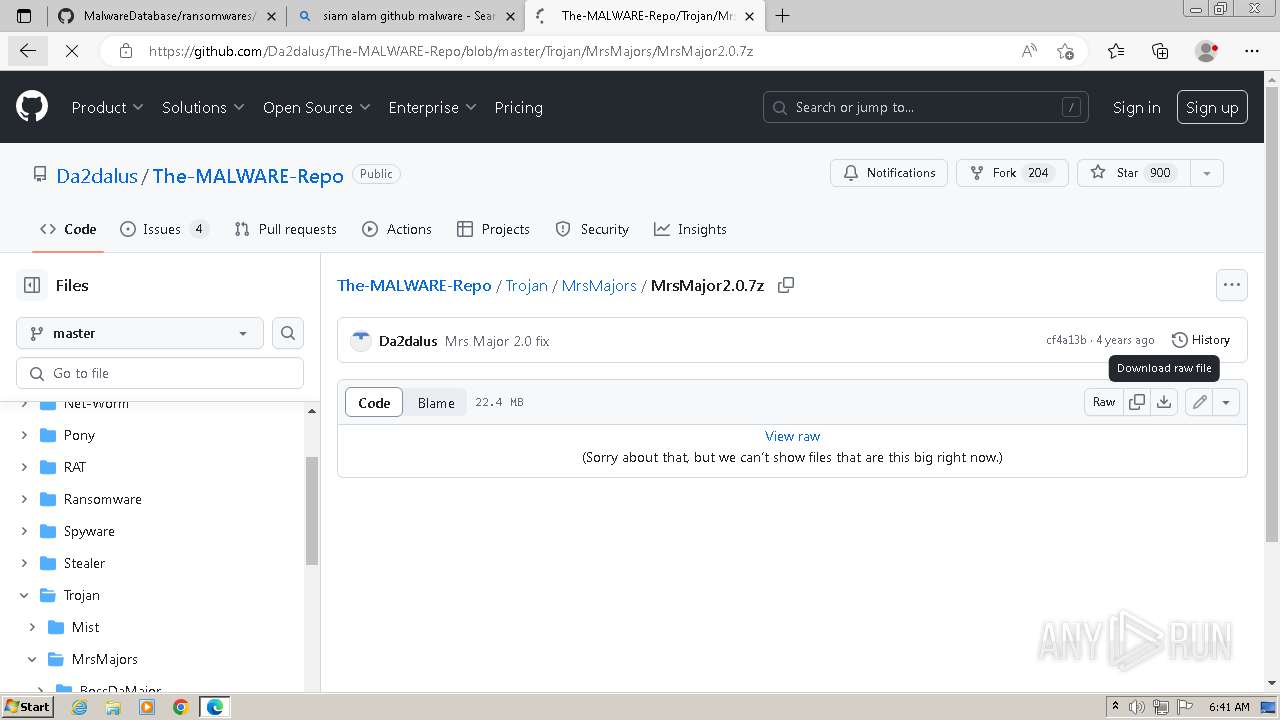Edit file pencil icon

[1199, 402]
